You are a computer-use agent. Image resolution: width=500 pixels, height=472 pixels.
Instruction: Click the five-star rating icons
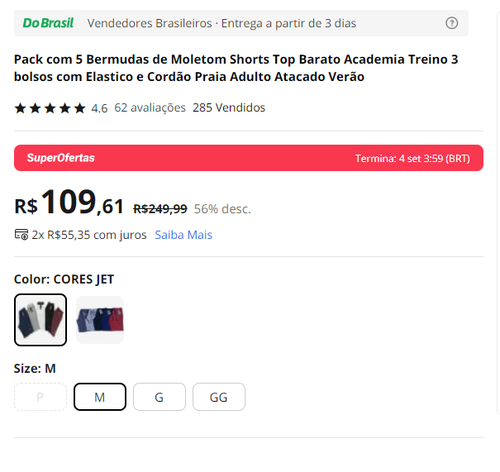point(50,108)
